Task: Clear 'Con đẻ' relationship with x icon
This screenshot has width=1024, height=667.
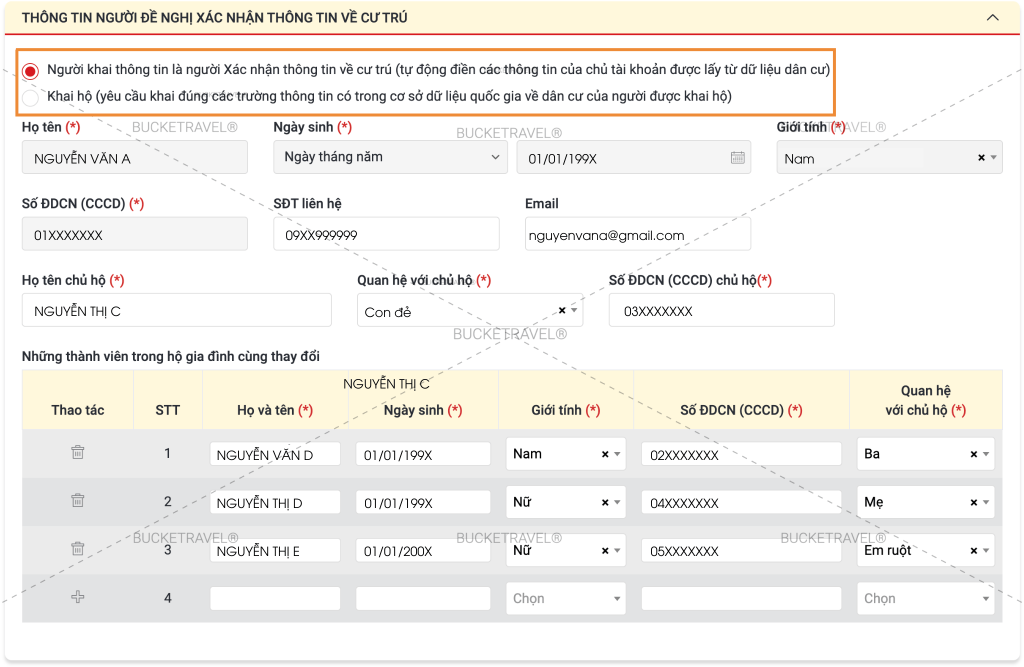Action: click(x=562, y=311)
